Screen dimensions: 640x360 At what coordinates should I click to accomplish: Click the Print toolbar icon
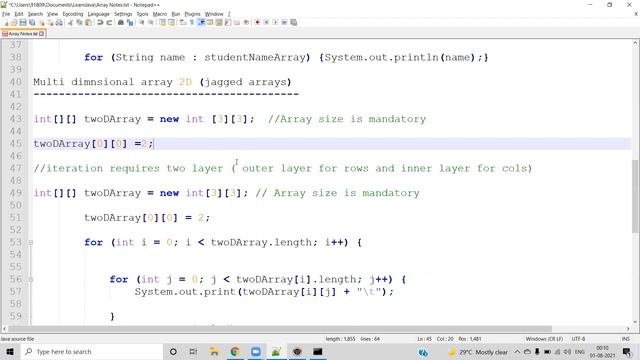click(59, 22)
